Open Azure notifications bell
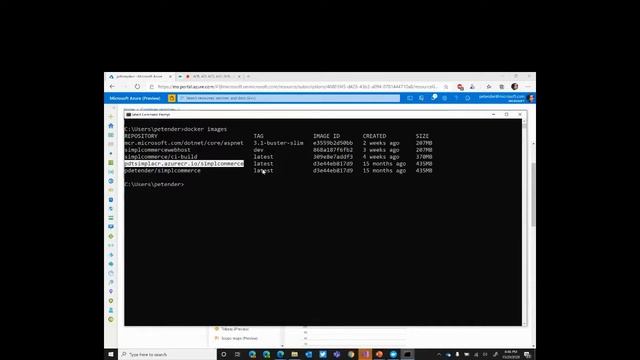Viewport: 640px width, 360px height. coord(433,98)
